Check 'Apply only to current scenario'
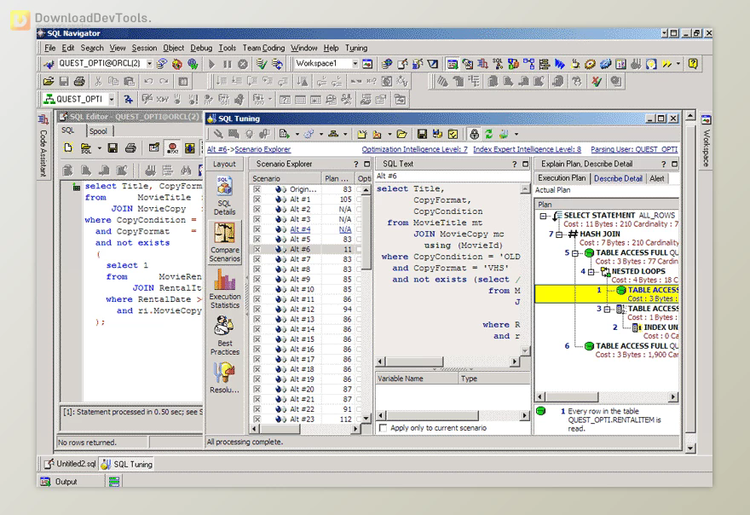The width and height of the screenshot is (750, 515). [x=383, y=428]
